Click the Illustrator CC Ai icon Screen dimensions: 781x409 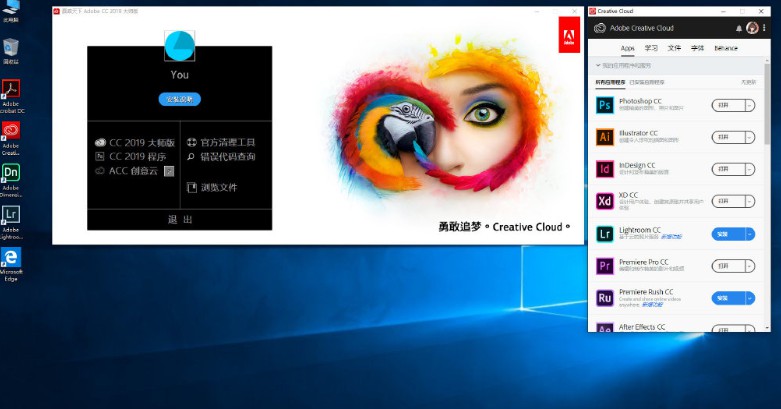605,137
